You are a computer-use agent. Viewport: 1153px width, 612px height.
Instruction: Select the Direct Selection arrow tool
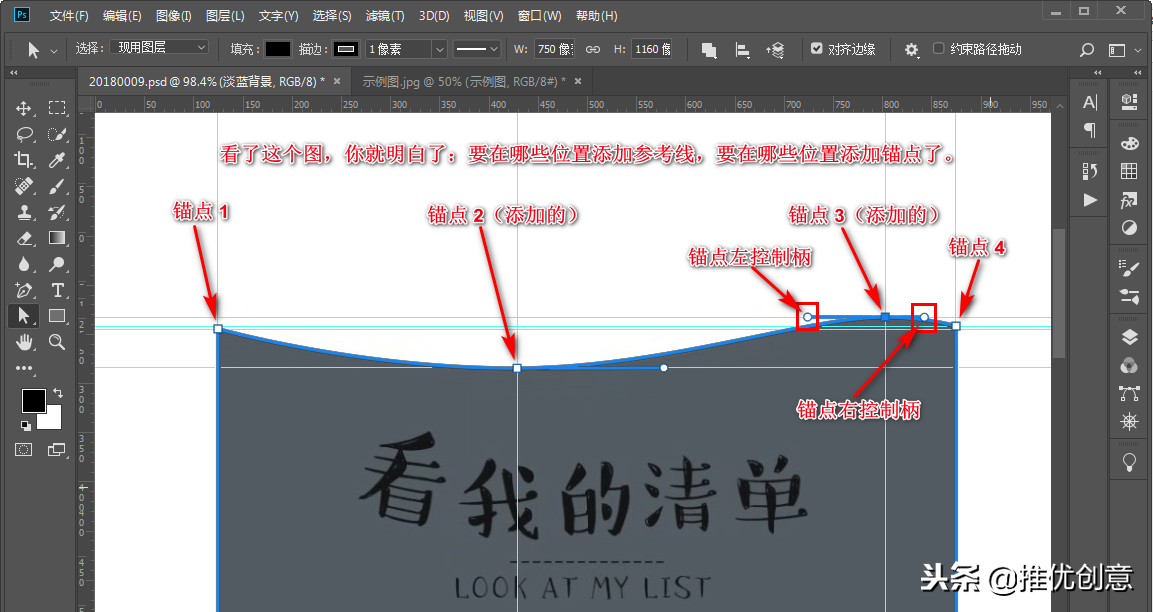coord(24,316)
